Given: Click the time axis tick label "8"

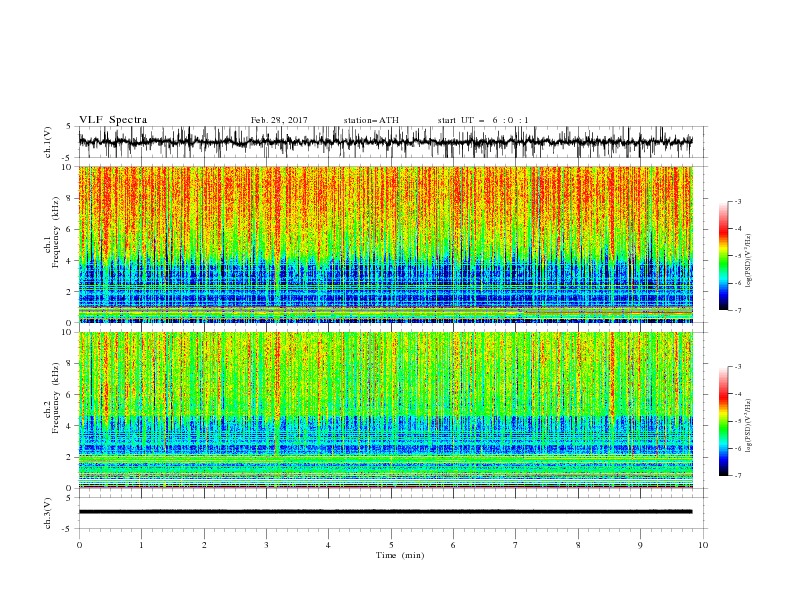Looking at the screenshot, I should (x=578, y=545).
